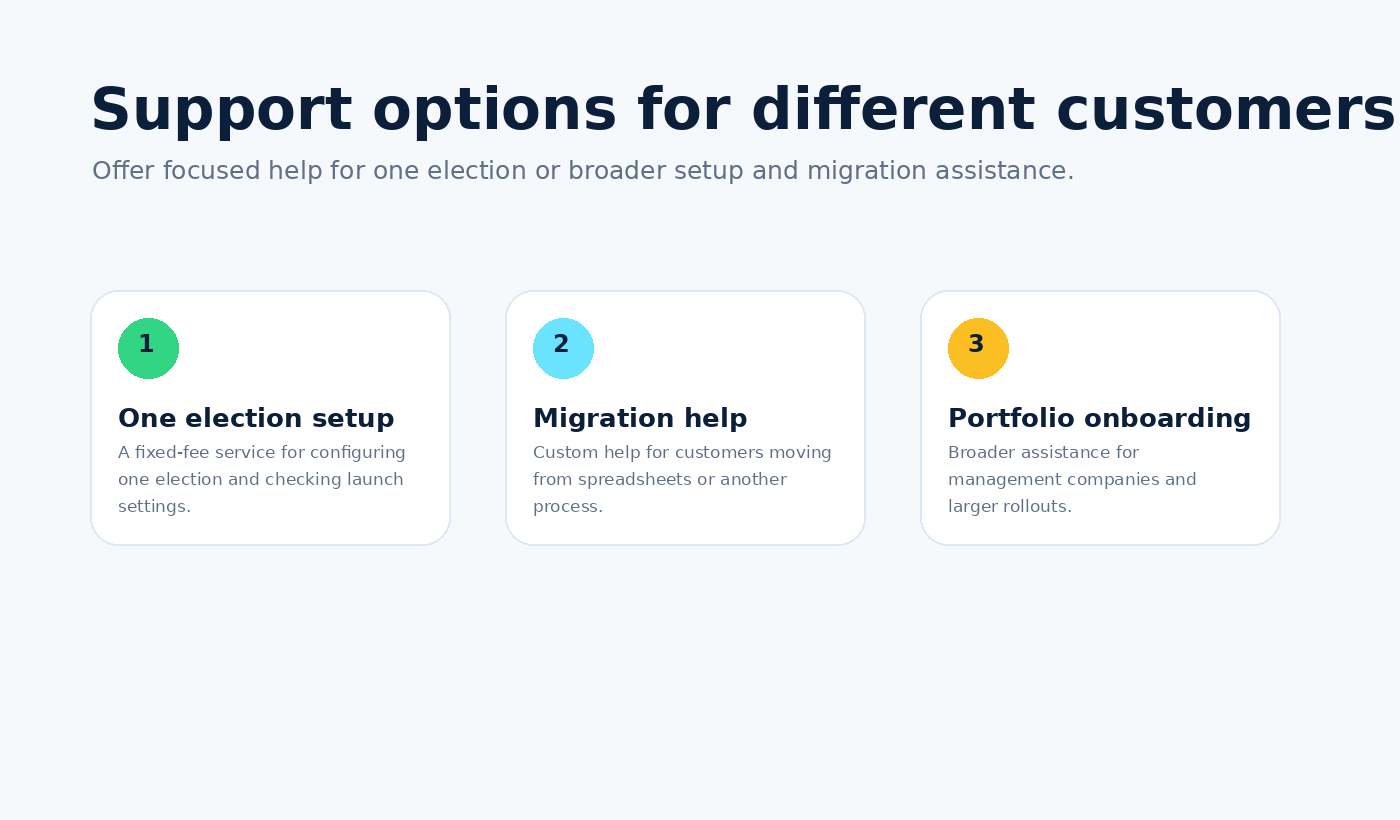The image size is (1400, 820).
Task: Click the word 'process.' in Migration card
Action: click(568, 507)
